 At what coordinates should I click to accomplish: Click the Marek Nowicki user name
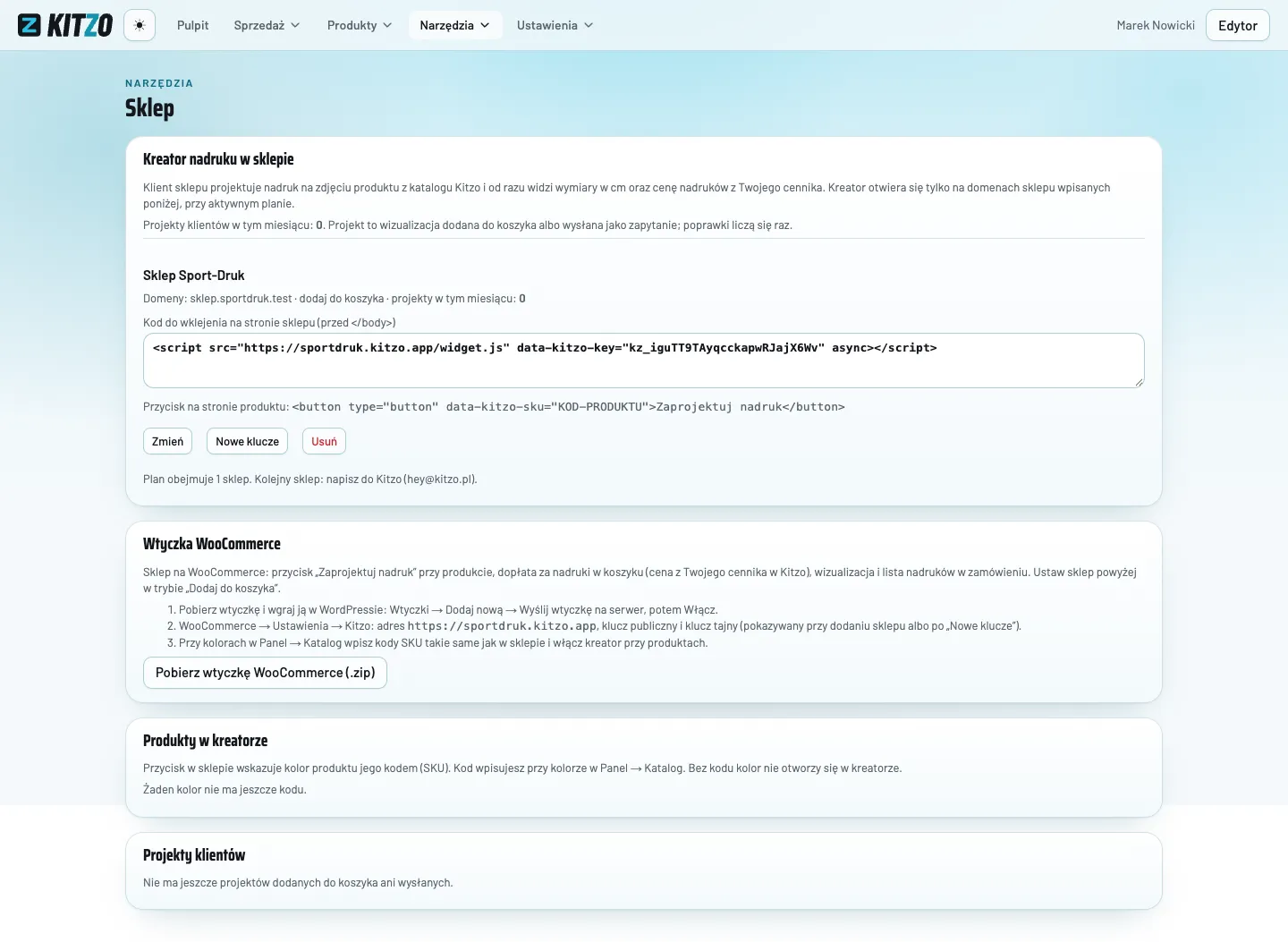tap(1156, 25)
